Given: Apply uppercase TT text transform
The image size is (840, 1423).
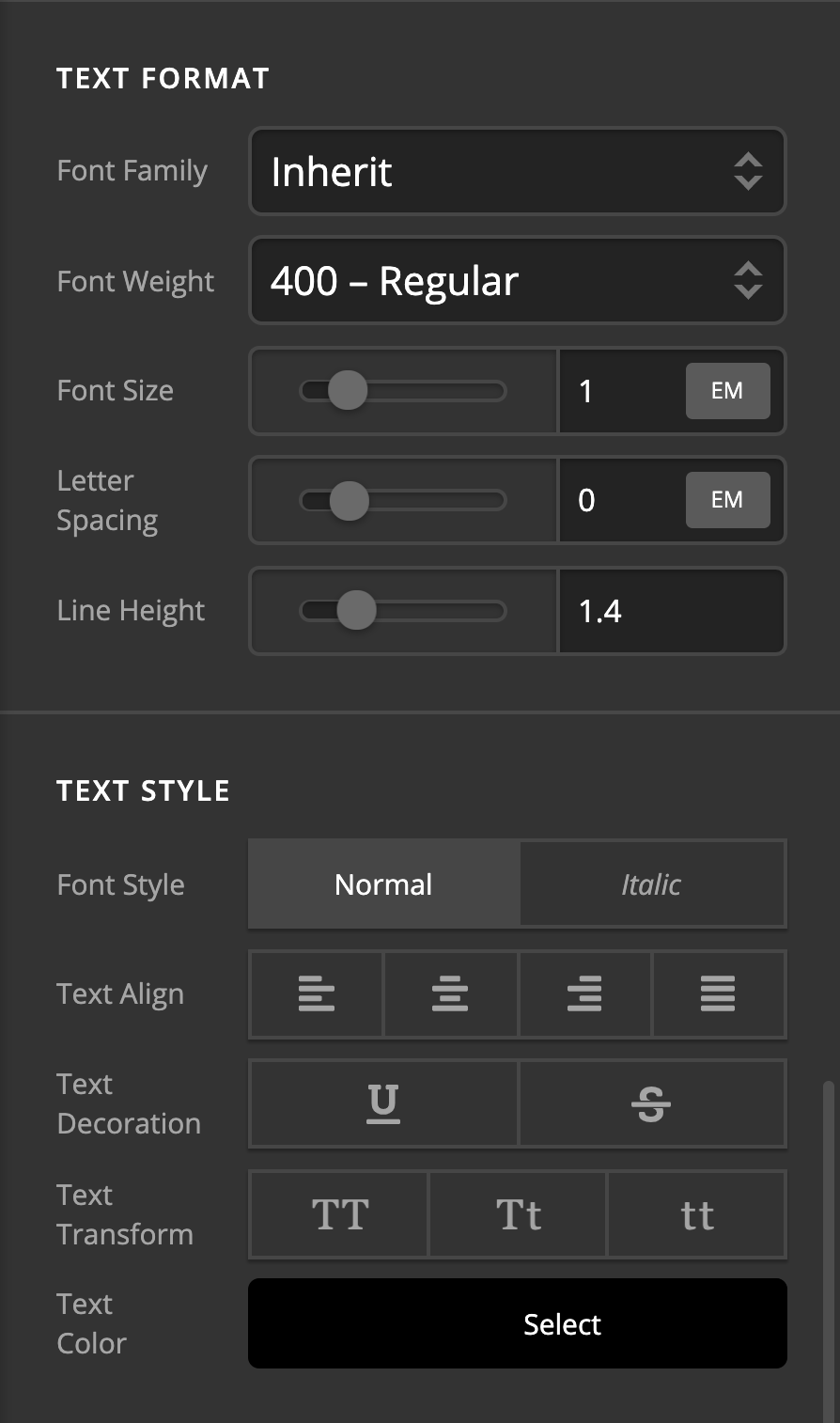Looking at the screenshot, I should click(339, 1214).
